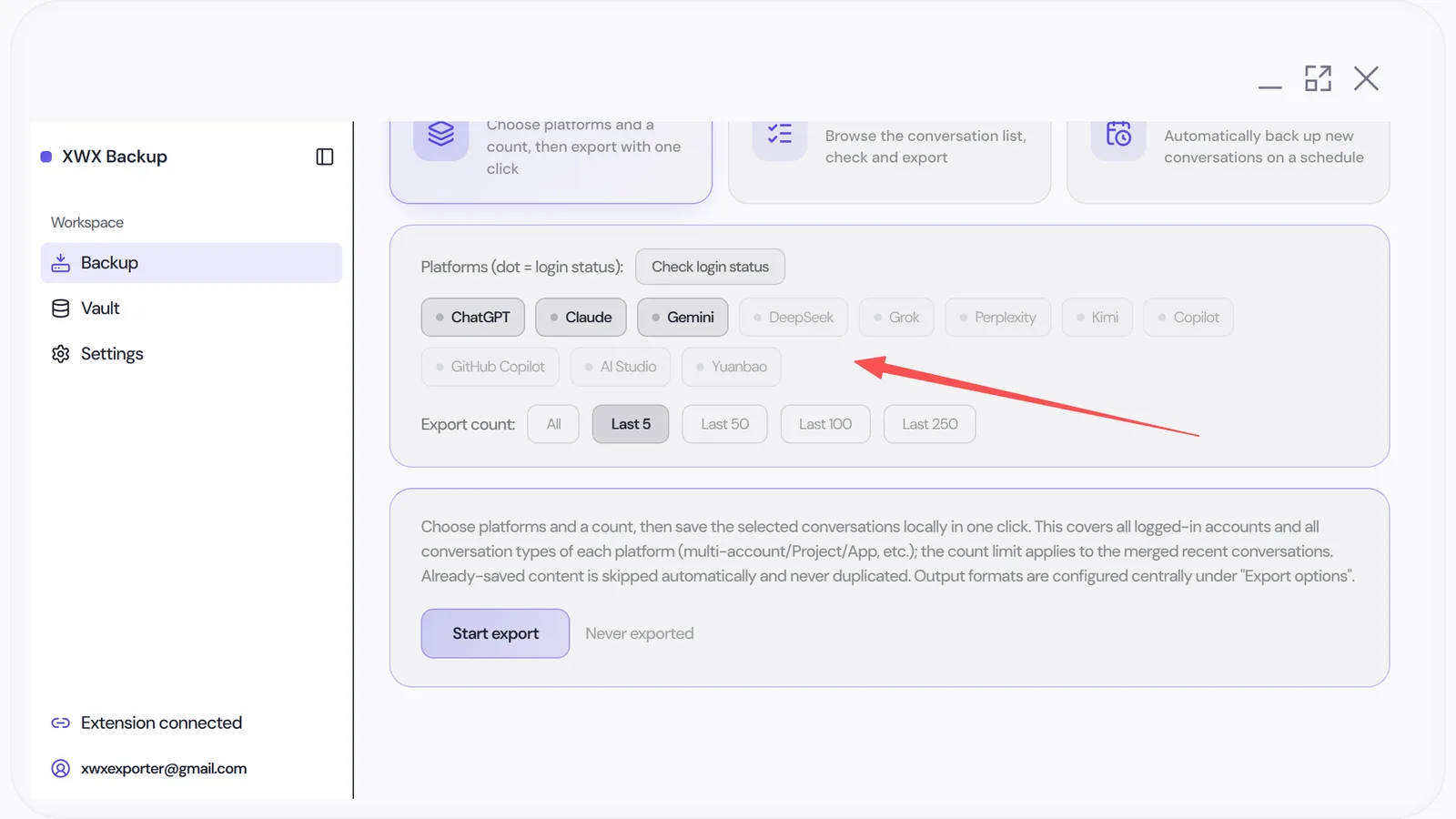Viewport: 1456px width, 819px height.
Task: Click the Export count label
Action: pyautogui.click(x=468, y=424)
